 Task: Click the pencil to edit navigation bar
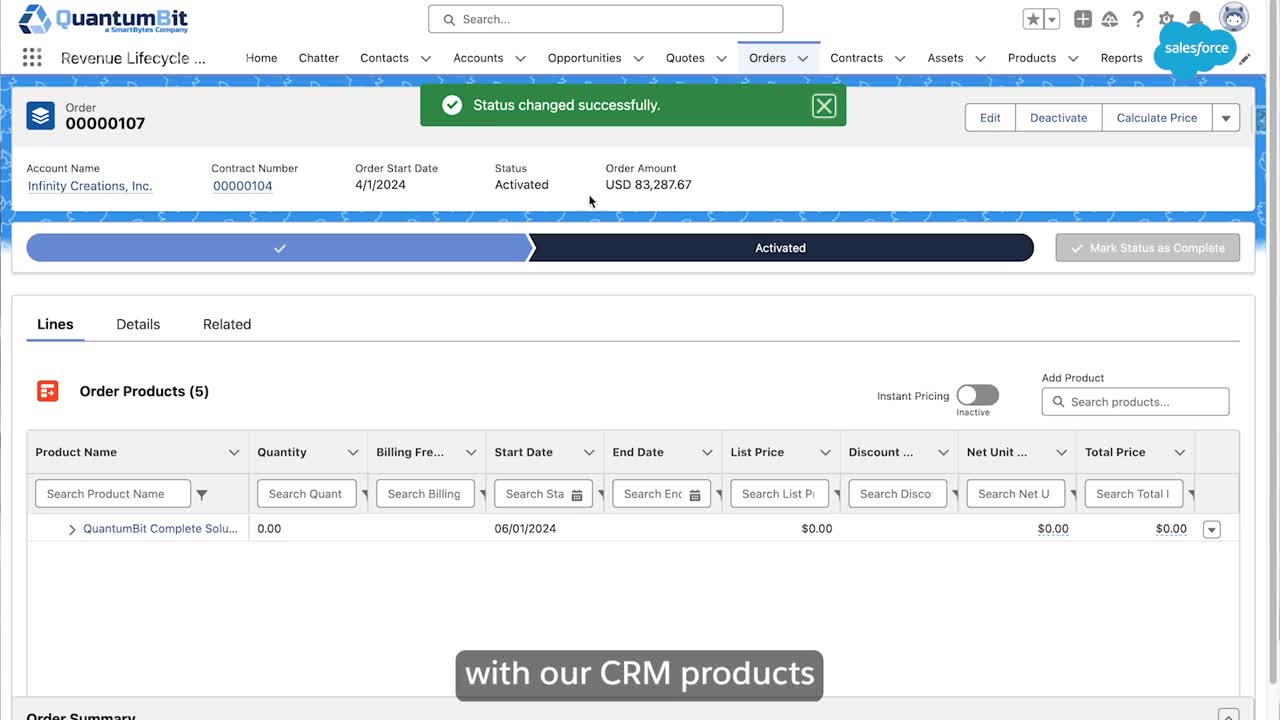pyautogui.click(x=1245, y=59)
